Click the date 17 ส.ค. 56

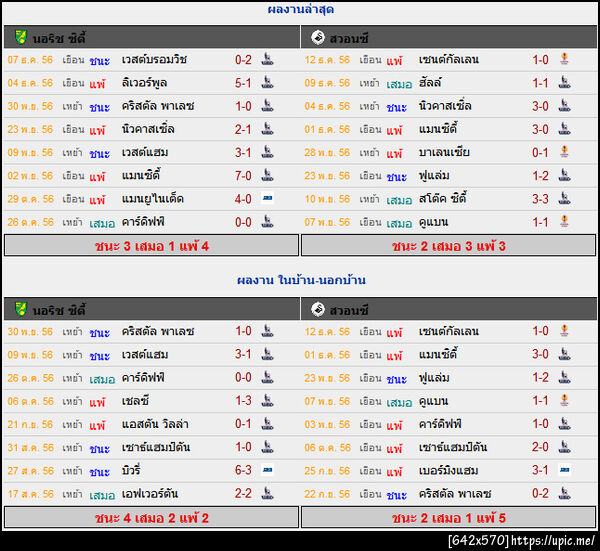30,494
